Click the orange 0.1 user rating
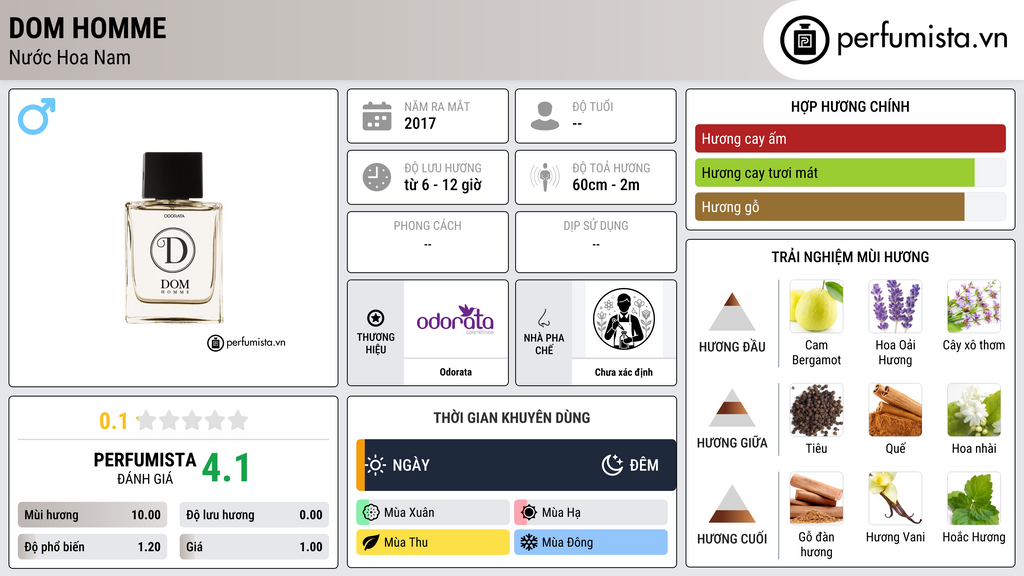The height and width of the screenshot is (576, 1024). coord(114,421)
